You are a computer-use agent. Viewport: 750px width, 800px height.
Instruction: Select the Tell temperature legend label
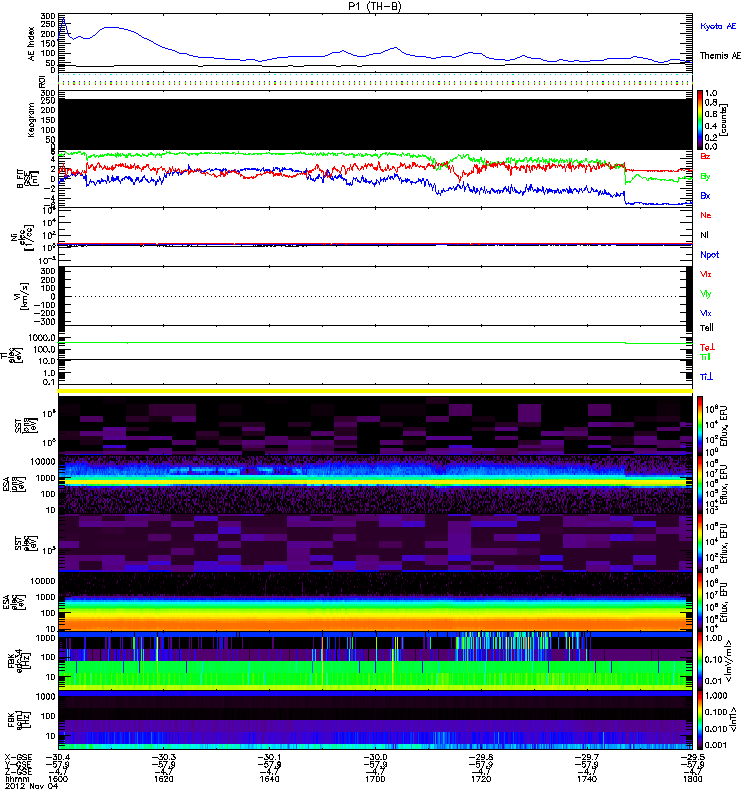pos(706,327)
